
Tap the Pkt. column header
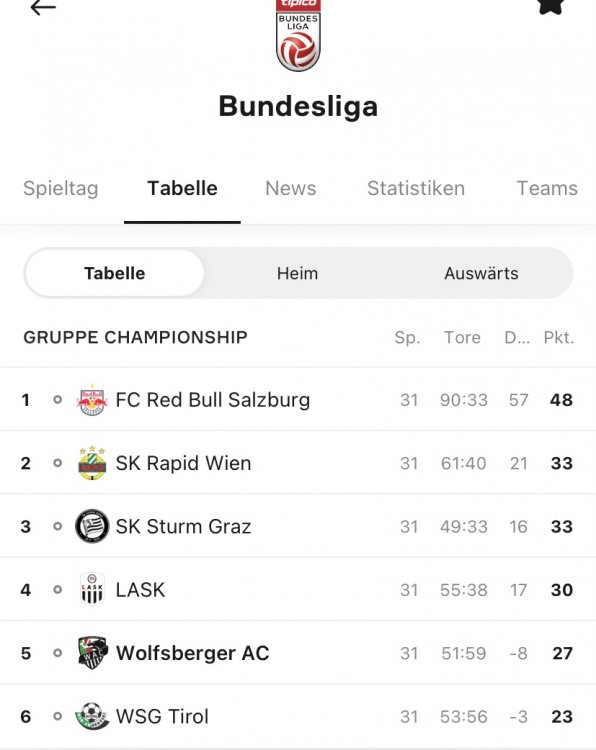click(559, 338)
